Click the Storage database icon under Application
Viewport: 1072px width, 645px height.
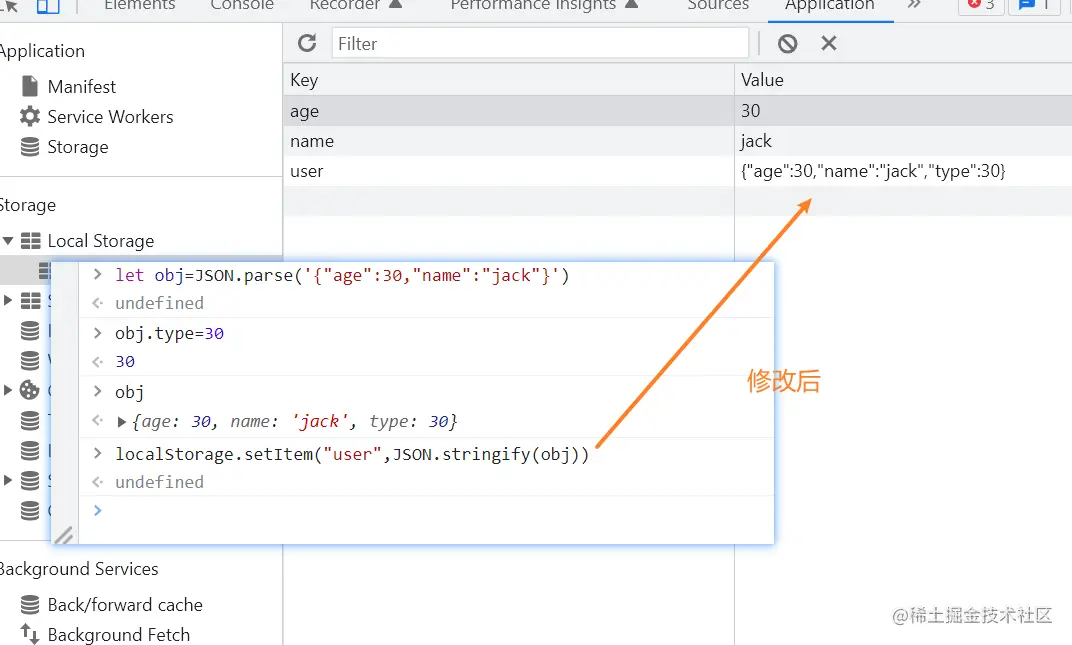[30, 147]
